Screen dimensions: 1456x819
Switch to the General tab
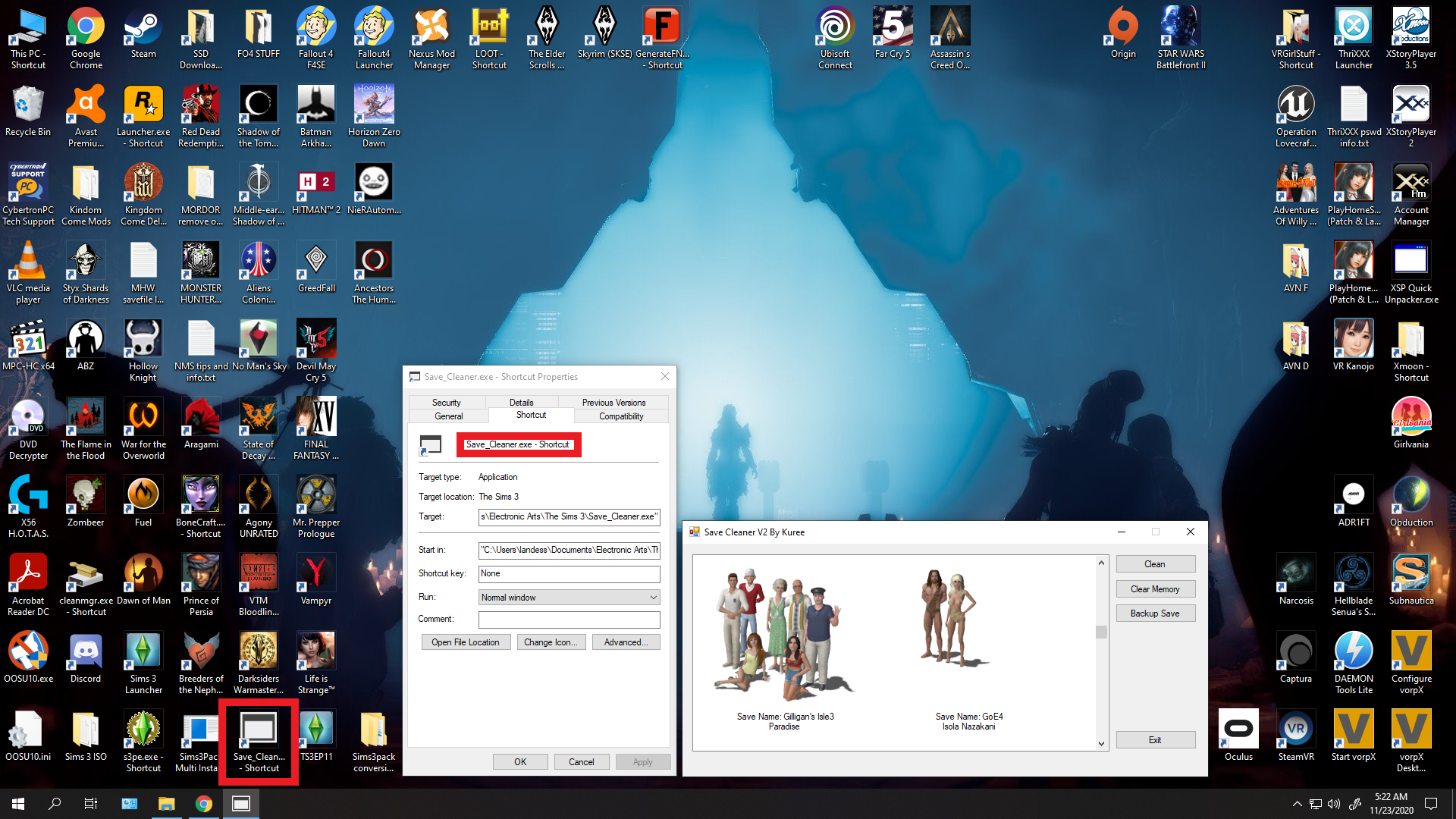coord(449,416)
